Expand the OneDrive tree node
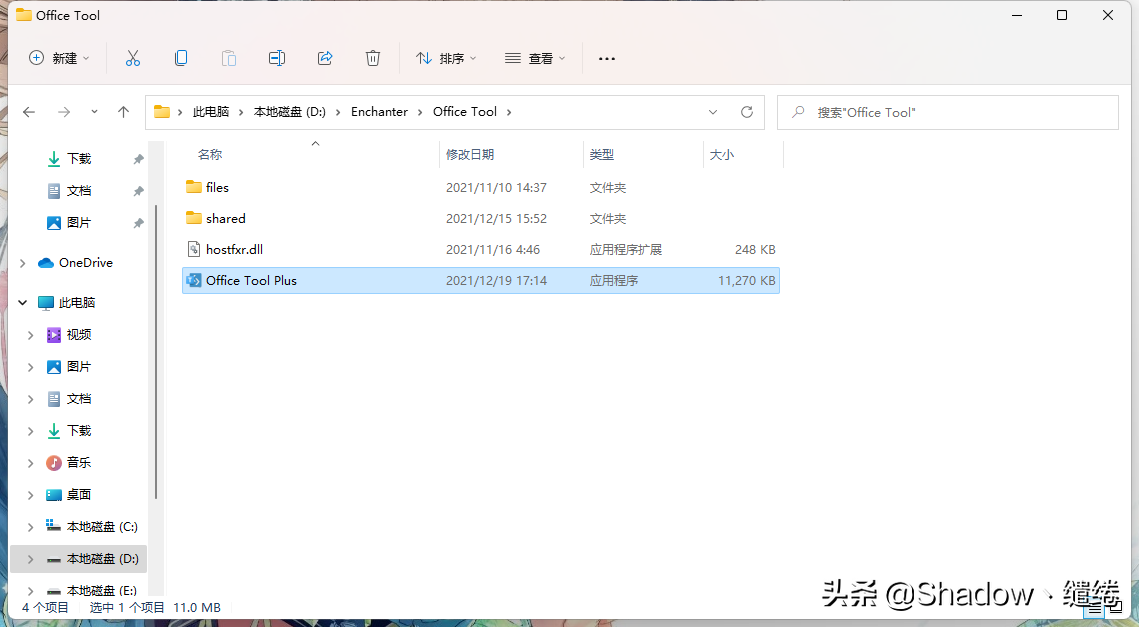The image size is (1139, 627). [23, 263]
